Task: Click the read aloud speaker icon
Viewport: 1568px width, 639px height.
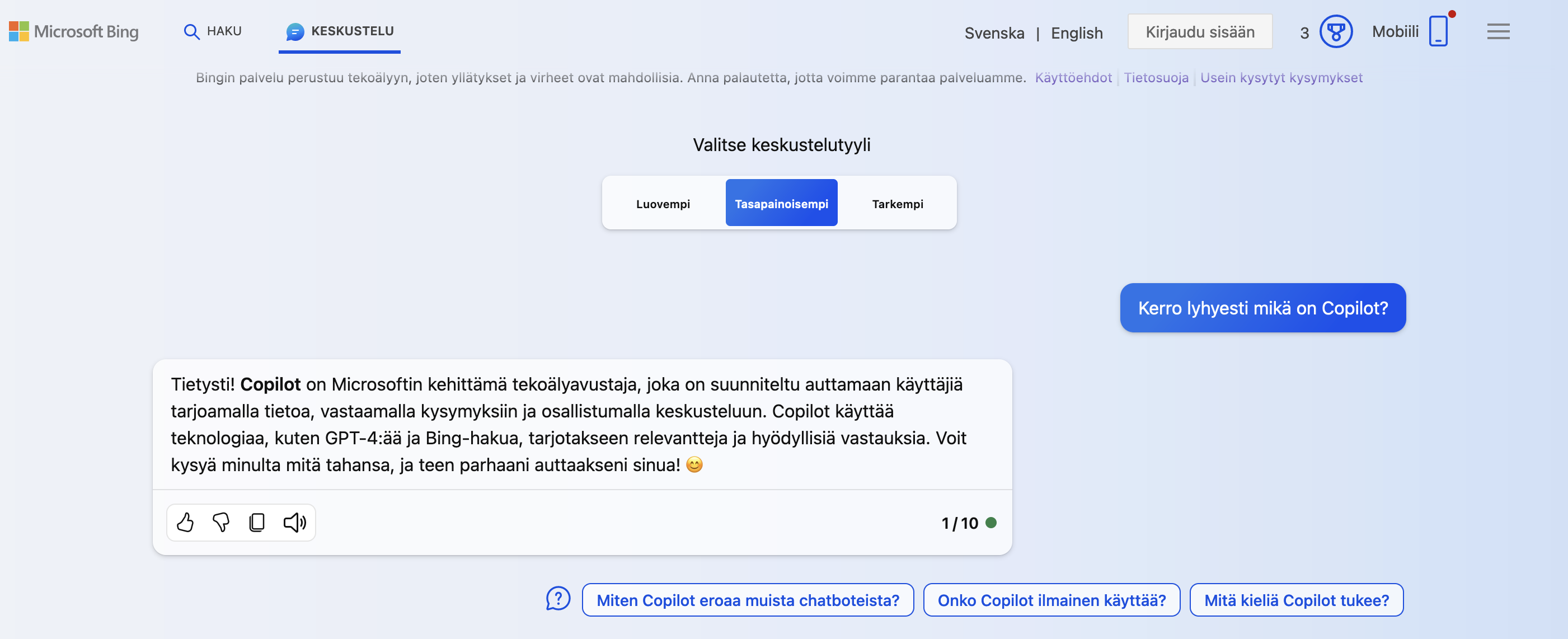Action: coord(294,522)
